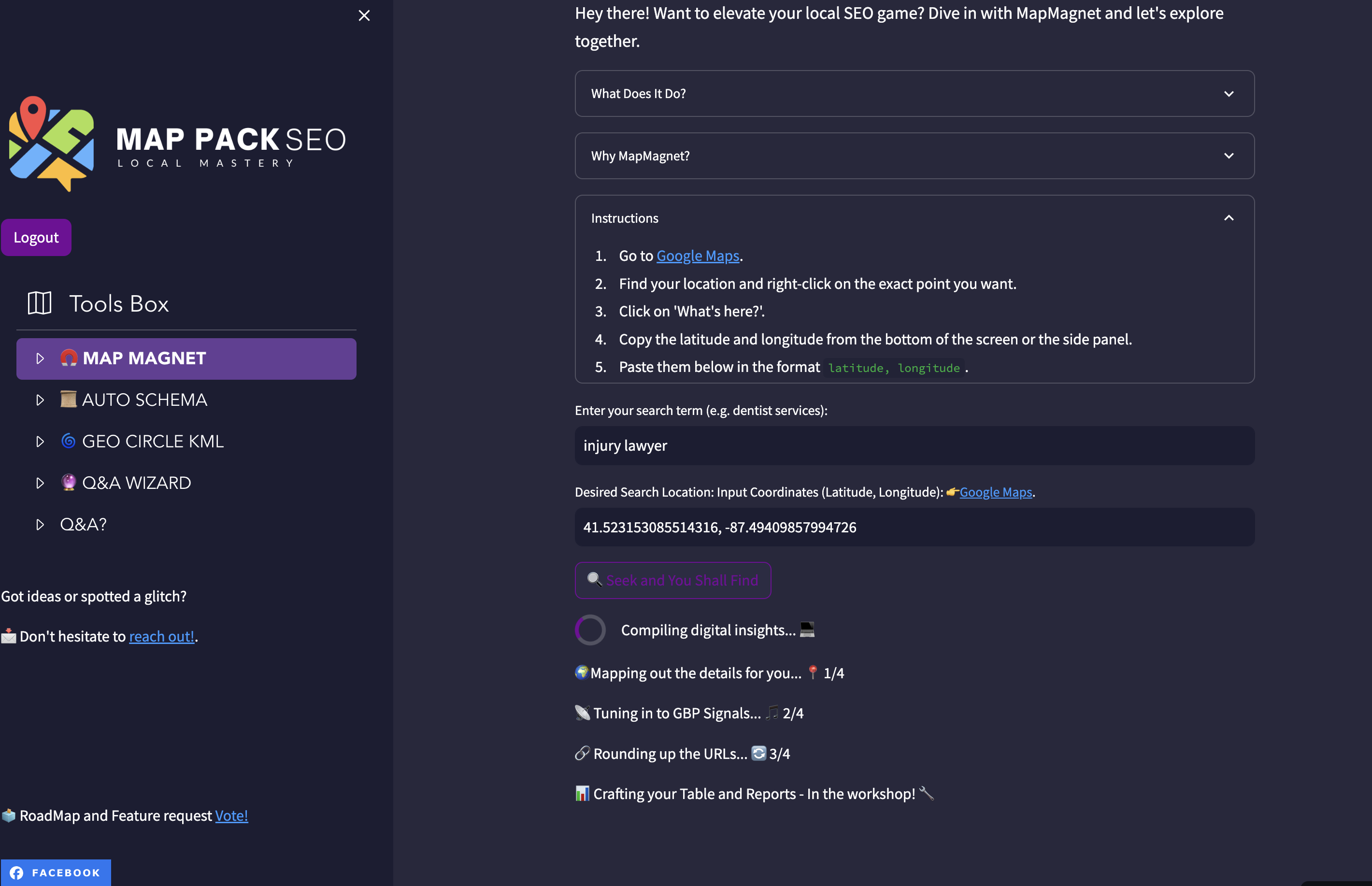Click the scroll icon beside AUTO SCHEMA
The width and height of the screenshot is (1372, 886).
[69, 399]
